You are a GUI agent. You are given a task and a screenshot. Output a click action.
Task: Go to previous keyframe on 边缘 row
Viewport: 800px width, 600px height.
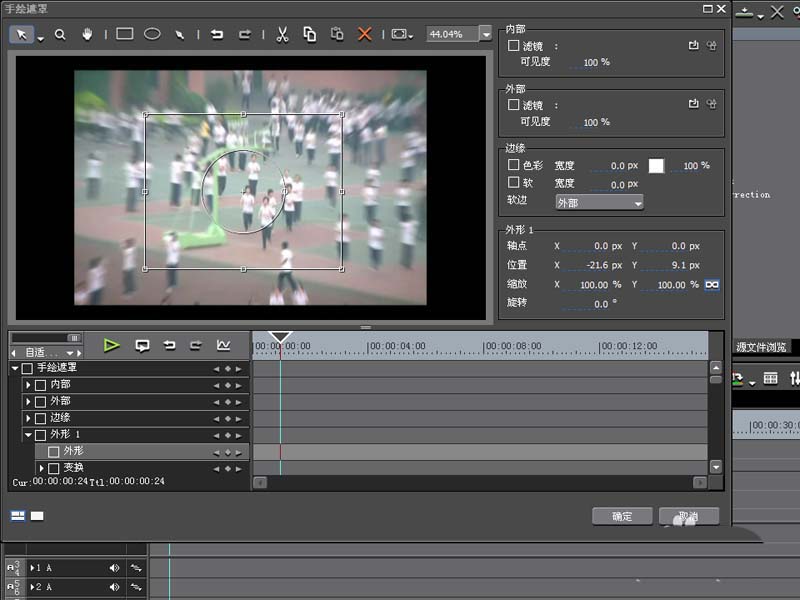(x=216, y=419)
